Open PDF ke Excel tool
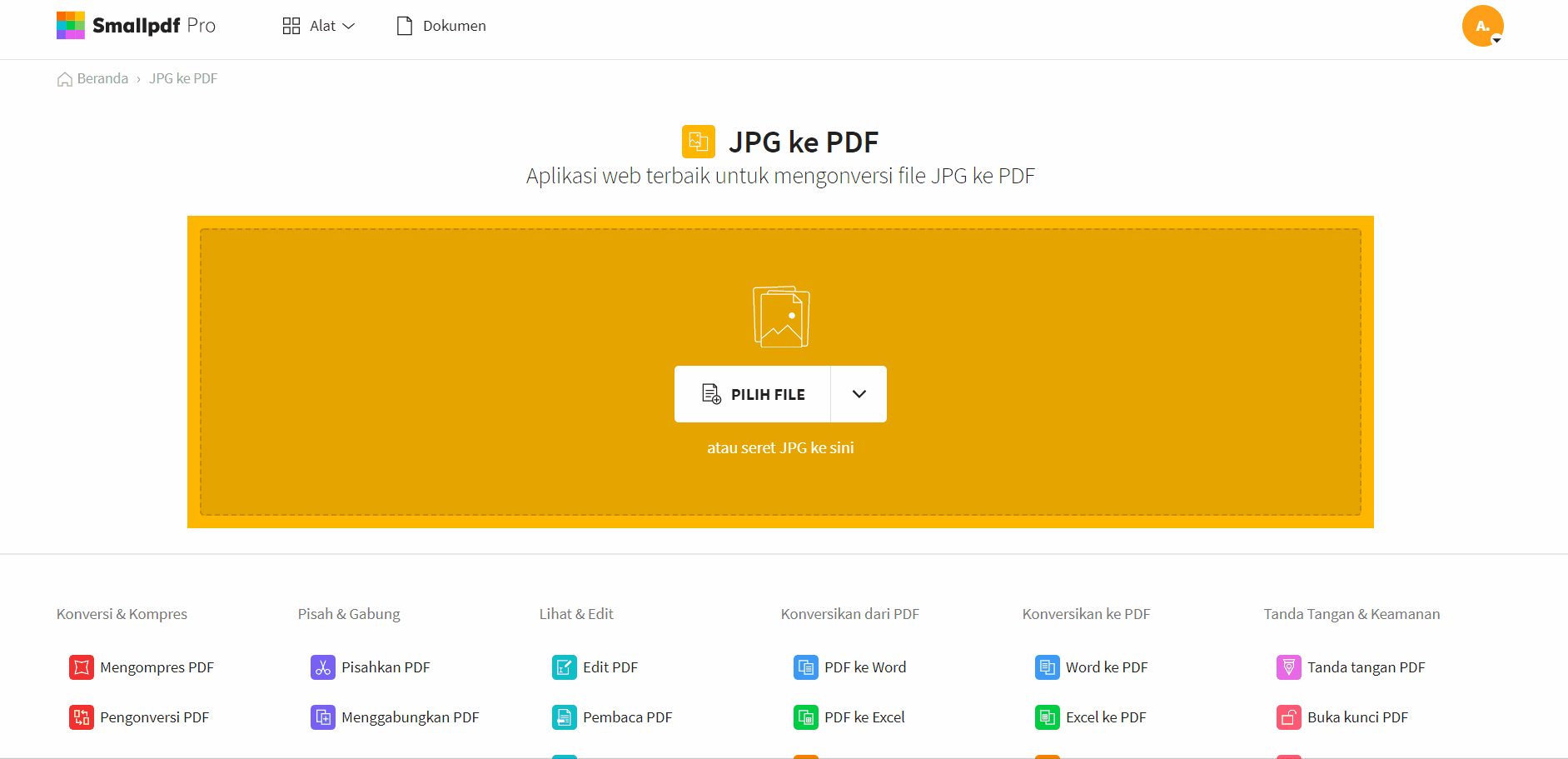The image size is (1568, 759). pos(864,717)
